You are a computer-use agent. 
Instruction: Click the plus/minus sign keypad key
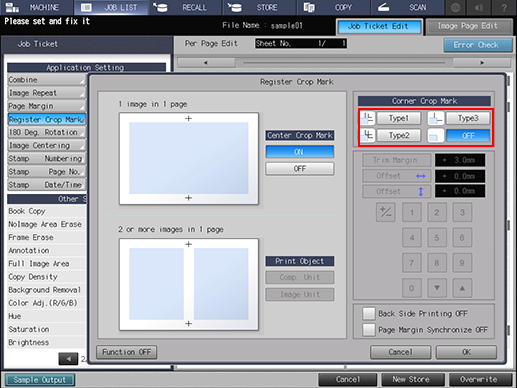(386, 212)
